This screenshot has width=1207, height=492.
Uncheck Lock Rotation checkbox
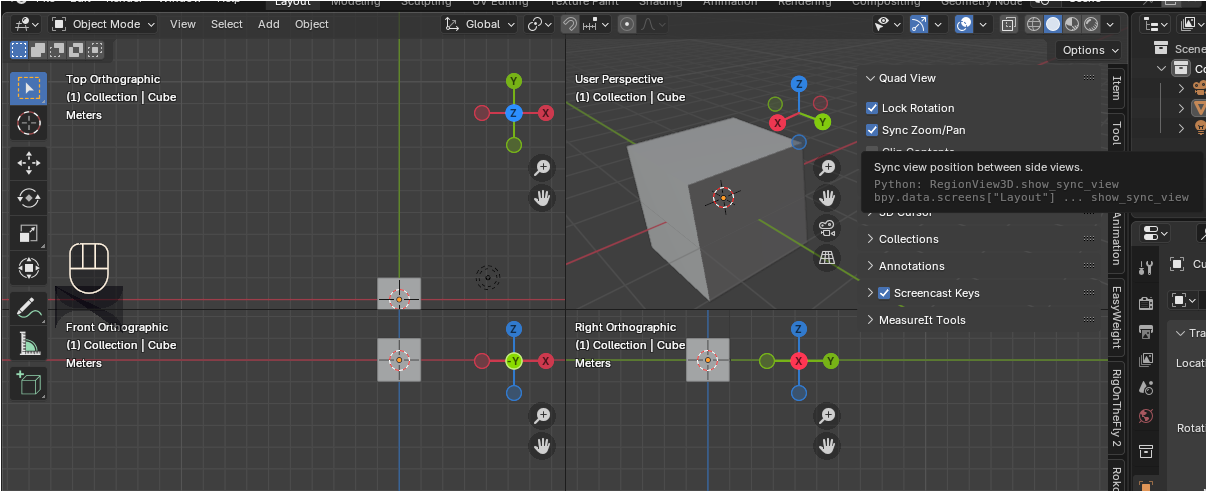pyautogui.click(x=872, y=108)
